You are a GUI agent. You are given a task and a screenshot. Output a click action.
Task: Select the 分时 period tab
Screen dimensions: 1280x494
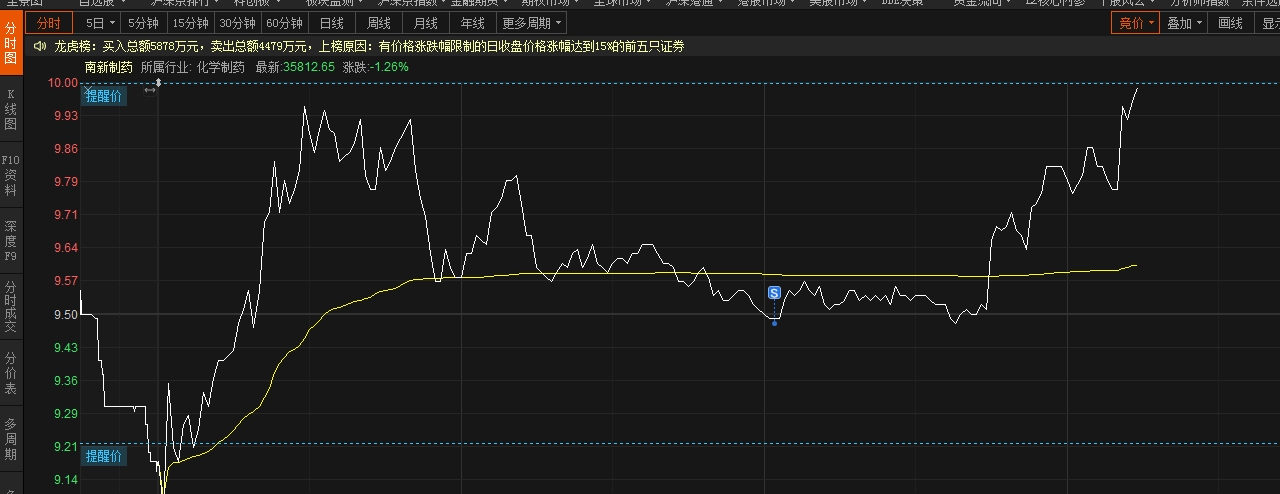click(49, 22)
